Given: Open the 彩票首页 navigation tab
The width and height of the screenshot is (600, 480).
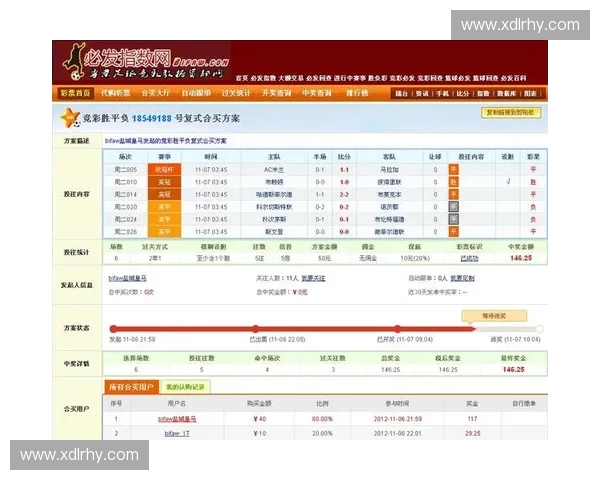Looking at the screenshot, I should click(x=76, y=93).
